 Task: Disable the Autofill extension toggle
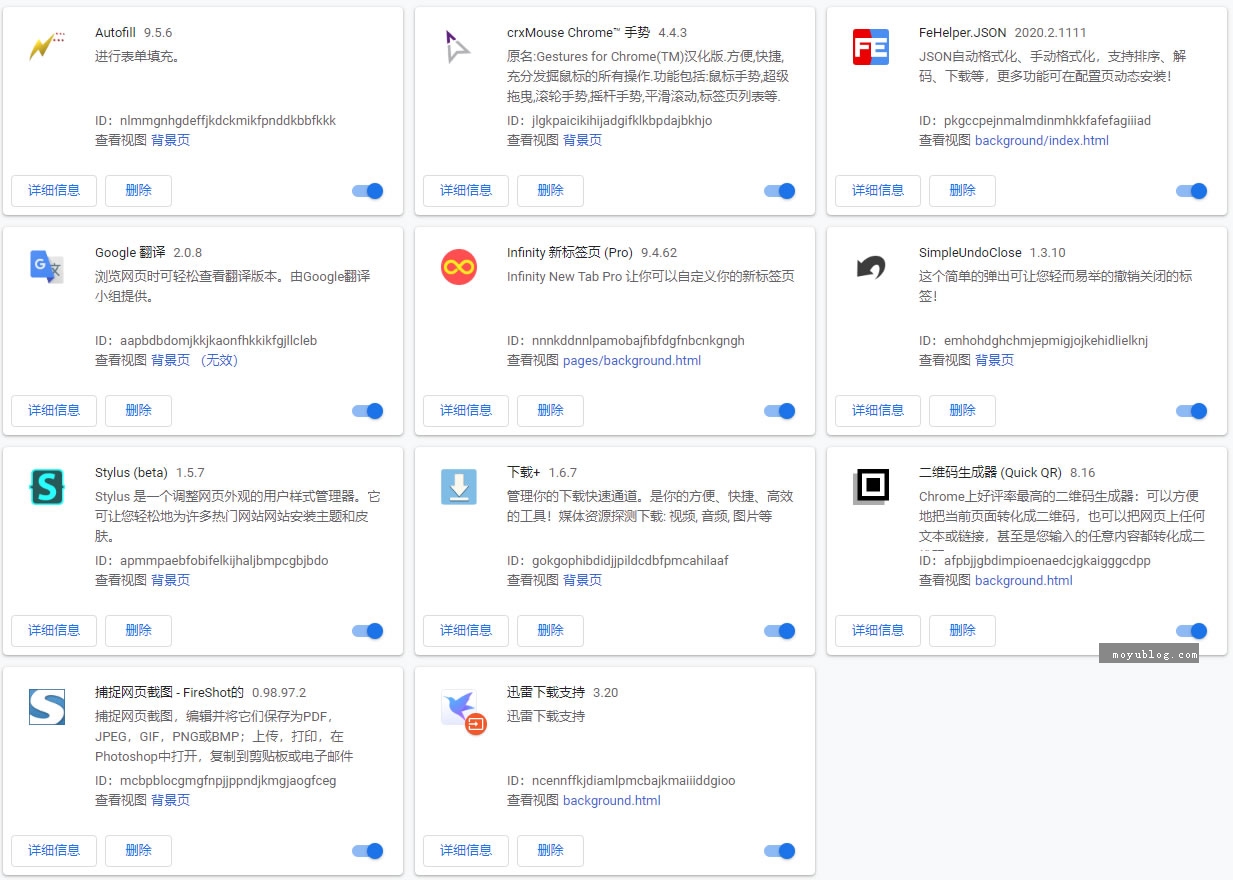(368, 191)
